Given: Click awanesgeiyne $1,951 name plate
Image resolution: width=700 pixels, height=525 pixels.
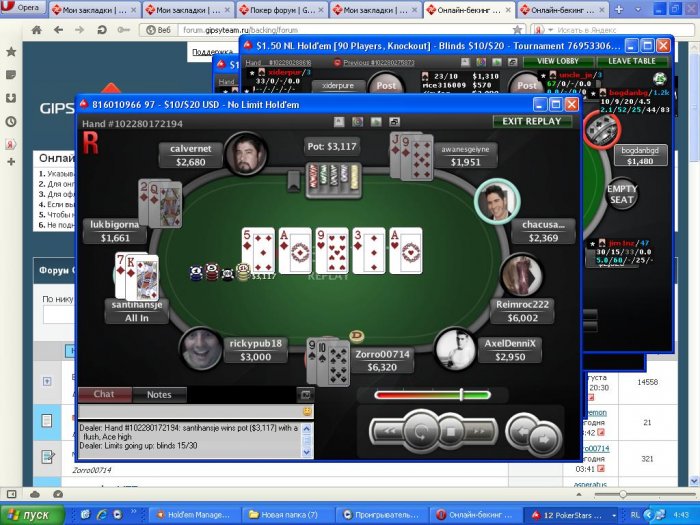Looking at the screenshot, I should (465, 156).
